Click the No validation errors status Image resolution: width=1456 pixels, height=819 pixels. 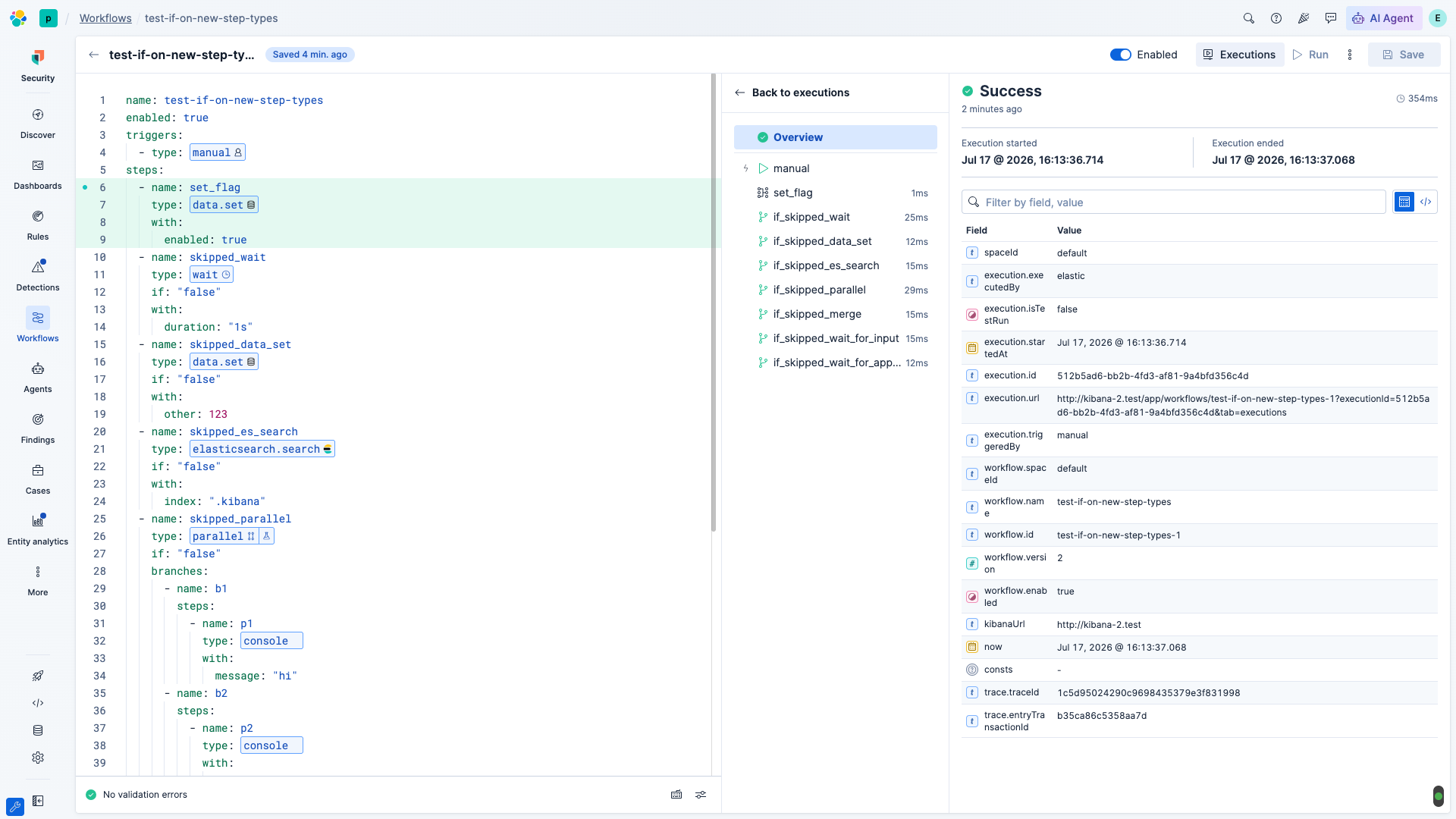point(136,795)
